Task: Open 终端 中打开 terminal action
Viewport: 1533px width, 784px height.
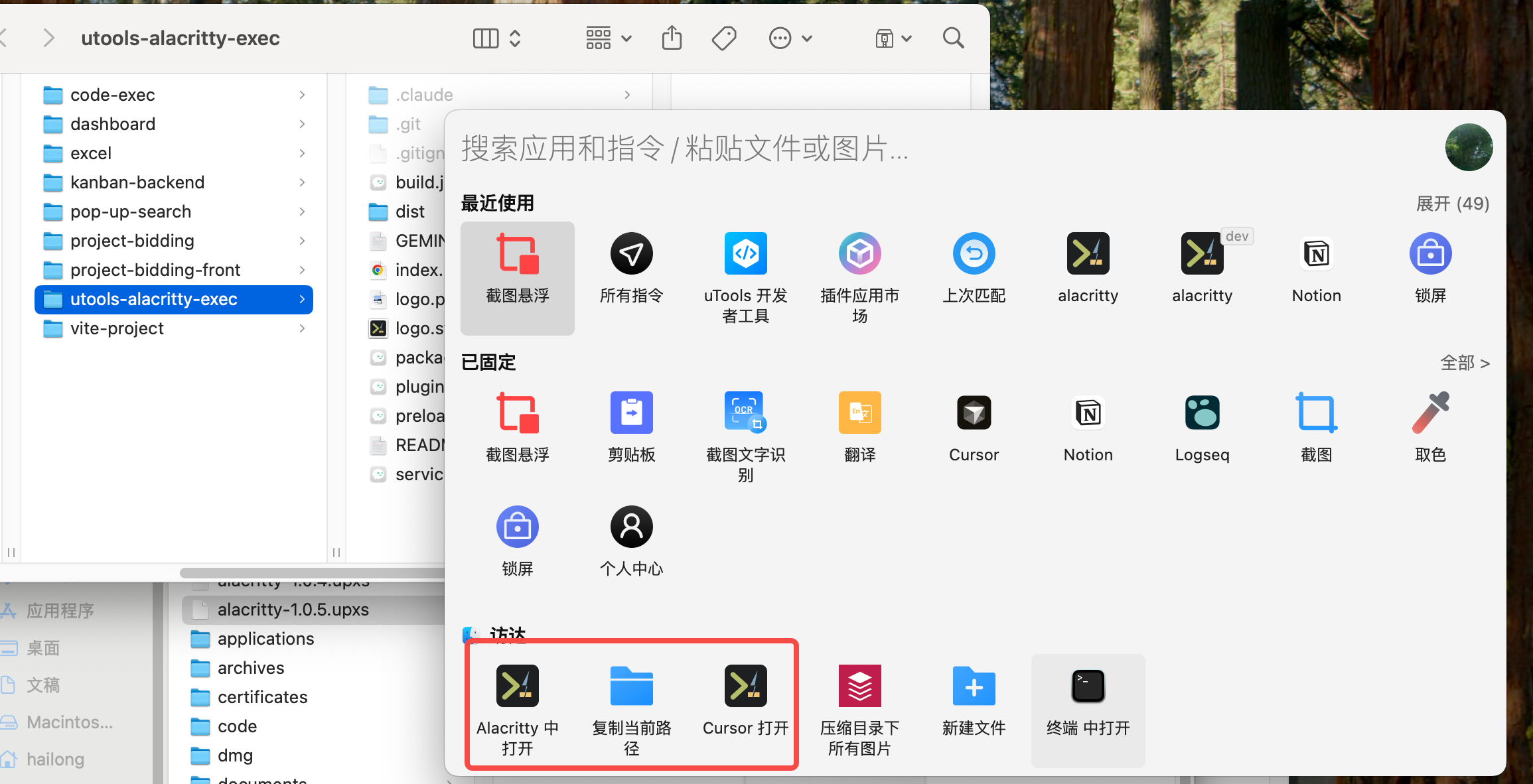Action: [x=1088, y=686]
